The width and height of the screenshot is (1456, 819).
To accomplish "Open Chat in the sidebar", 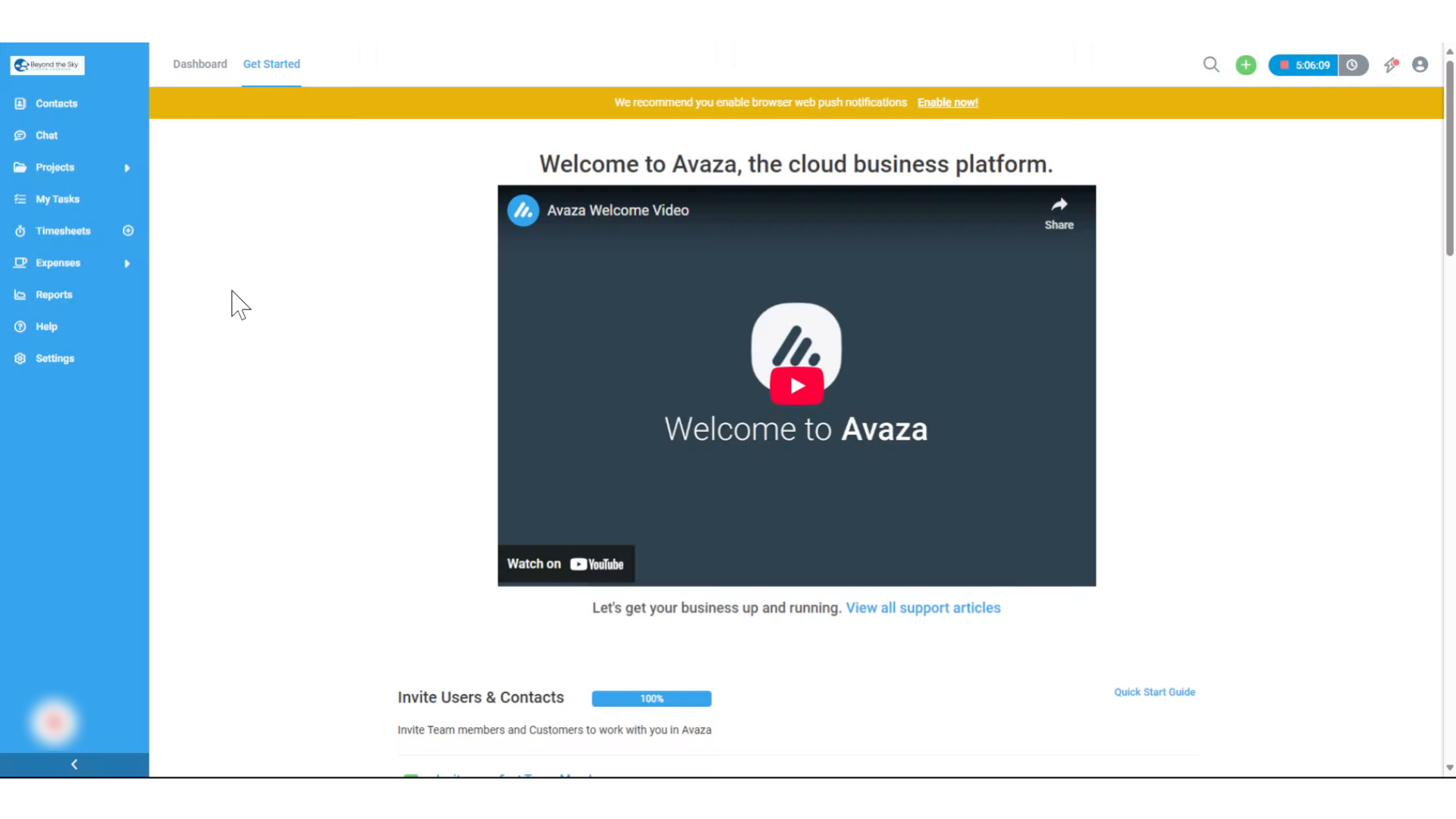I will [x=46, y=136].
